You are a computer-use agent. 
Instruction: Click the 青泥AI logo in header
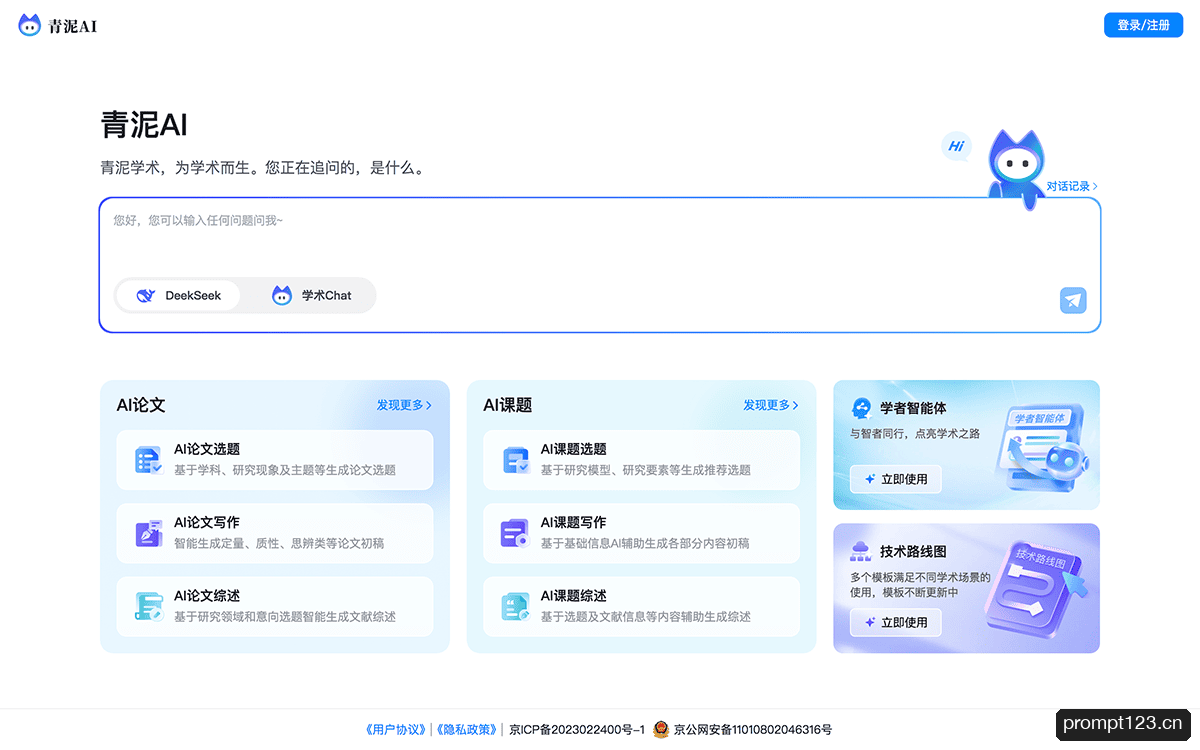(58, 26)
